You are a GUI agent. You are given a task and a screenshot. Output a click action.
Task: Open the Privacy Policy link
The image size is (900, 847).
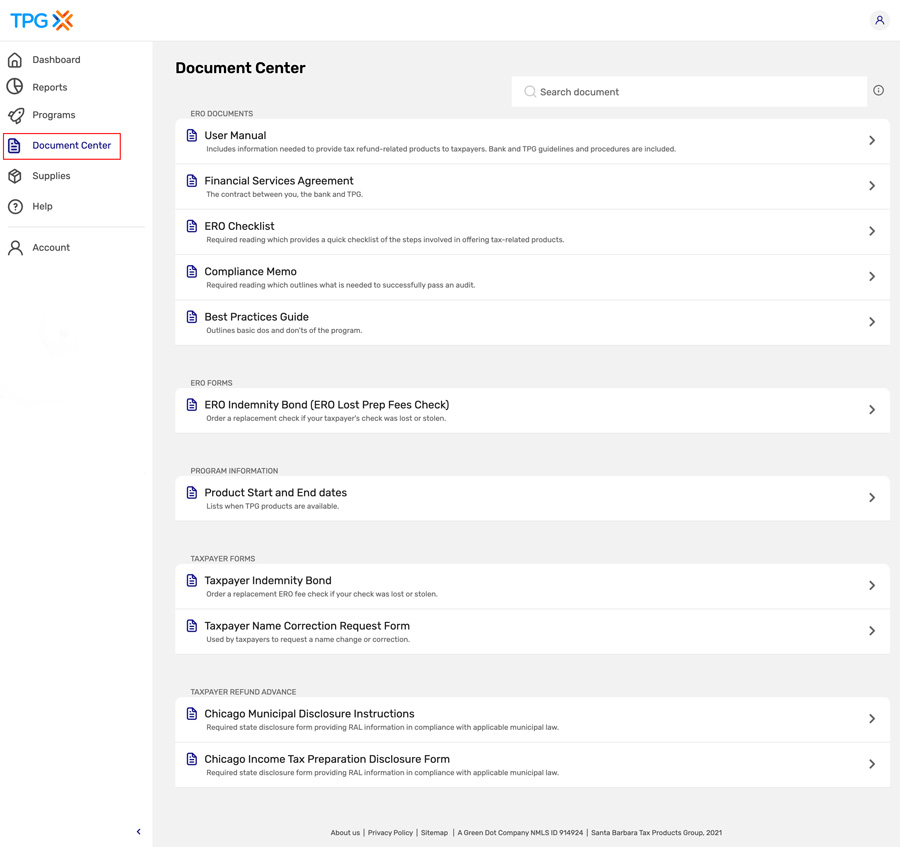[x=390, y=832]
